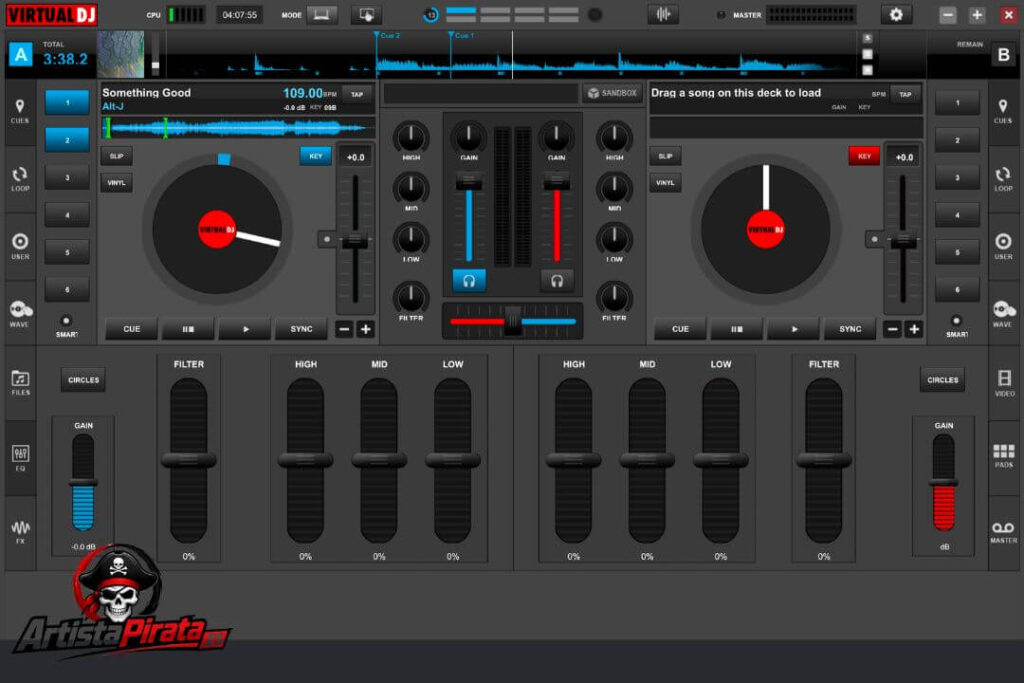Open the Master sidebar panel

pos(1004,532)
